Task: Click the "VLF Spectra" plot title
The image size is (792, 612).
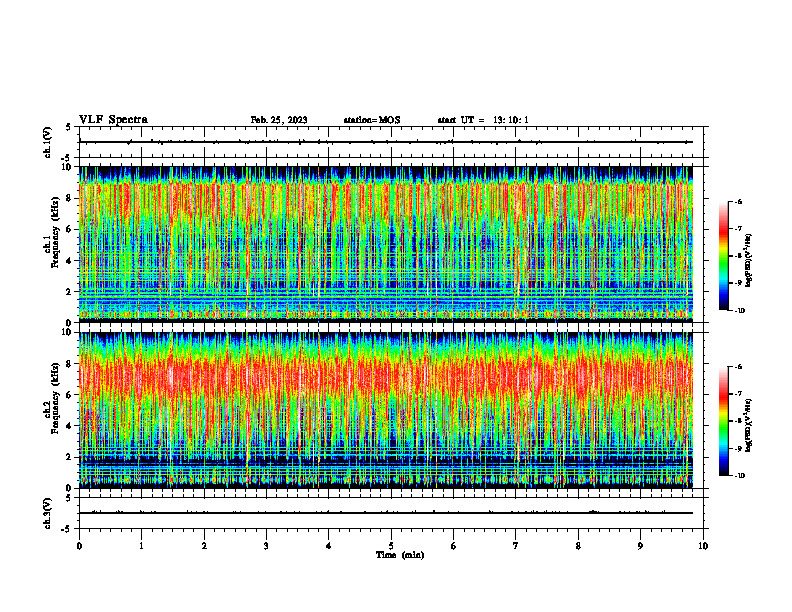Action: (x=114, y=120)
